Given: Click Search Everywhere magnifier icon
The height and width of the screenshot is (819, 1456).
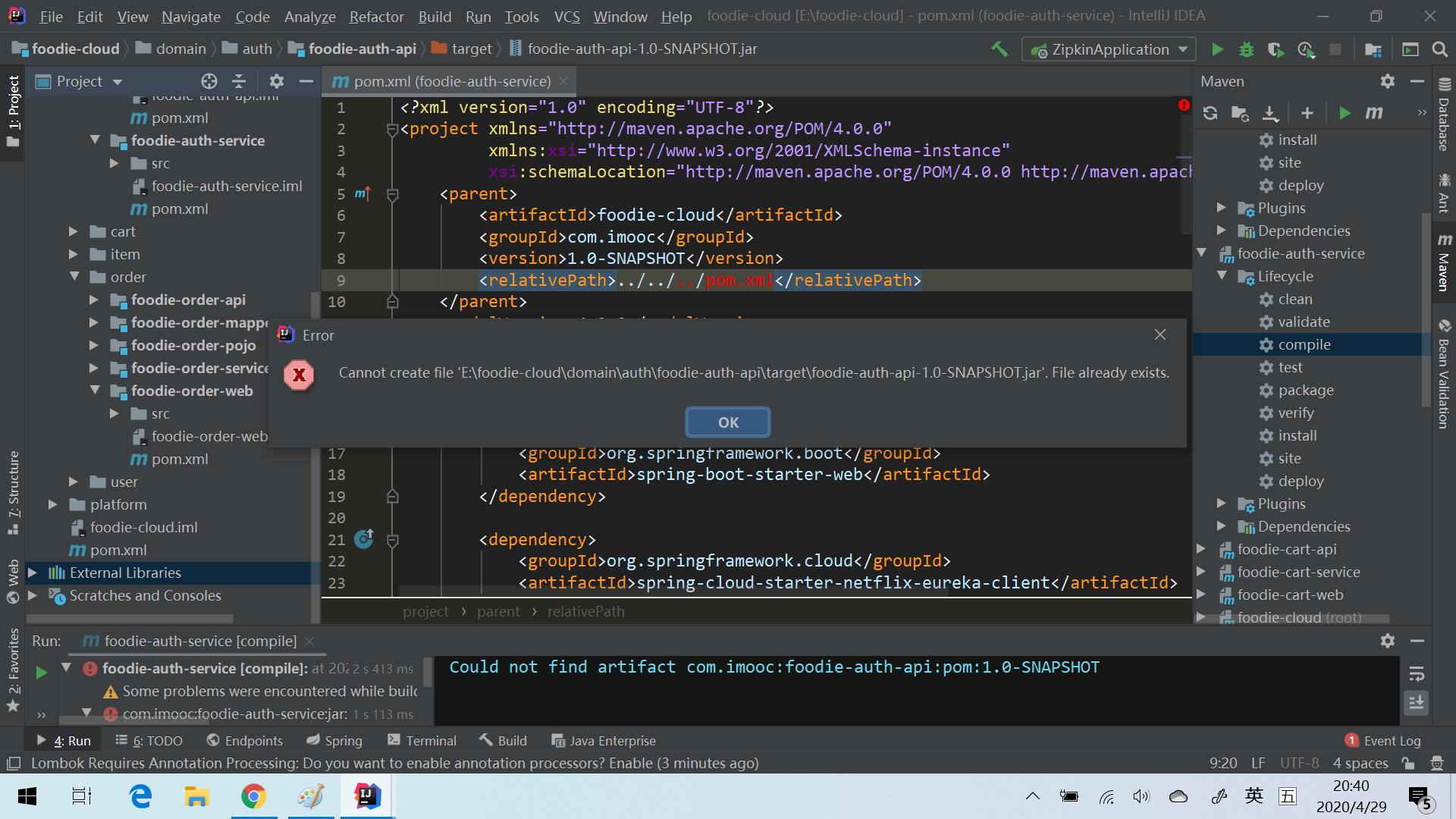Looking at the screenshot, I should pyautogui.click(x=1439, y=49).
